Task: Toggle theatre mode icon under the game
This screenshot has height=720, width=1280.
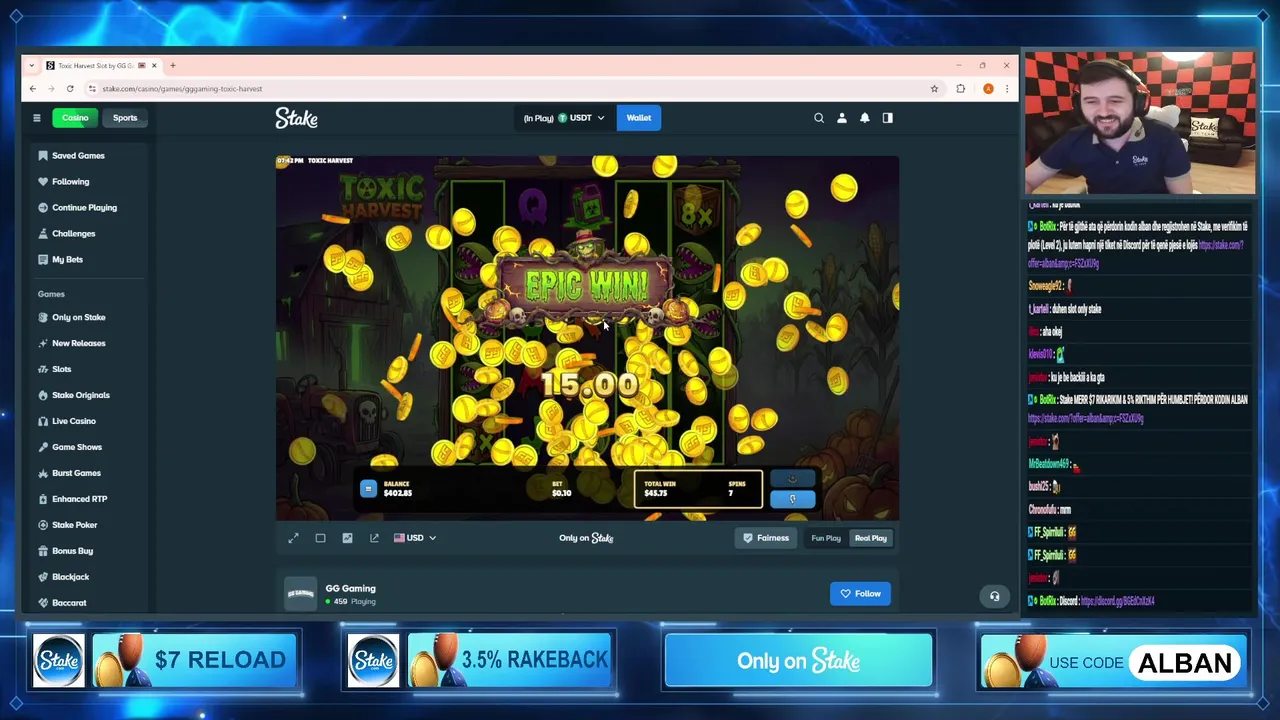Action: pos(321,538)
